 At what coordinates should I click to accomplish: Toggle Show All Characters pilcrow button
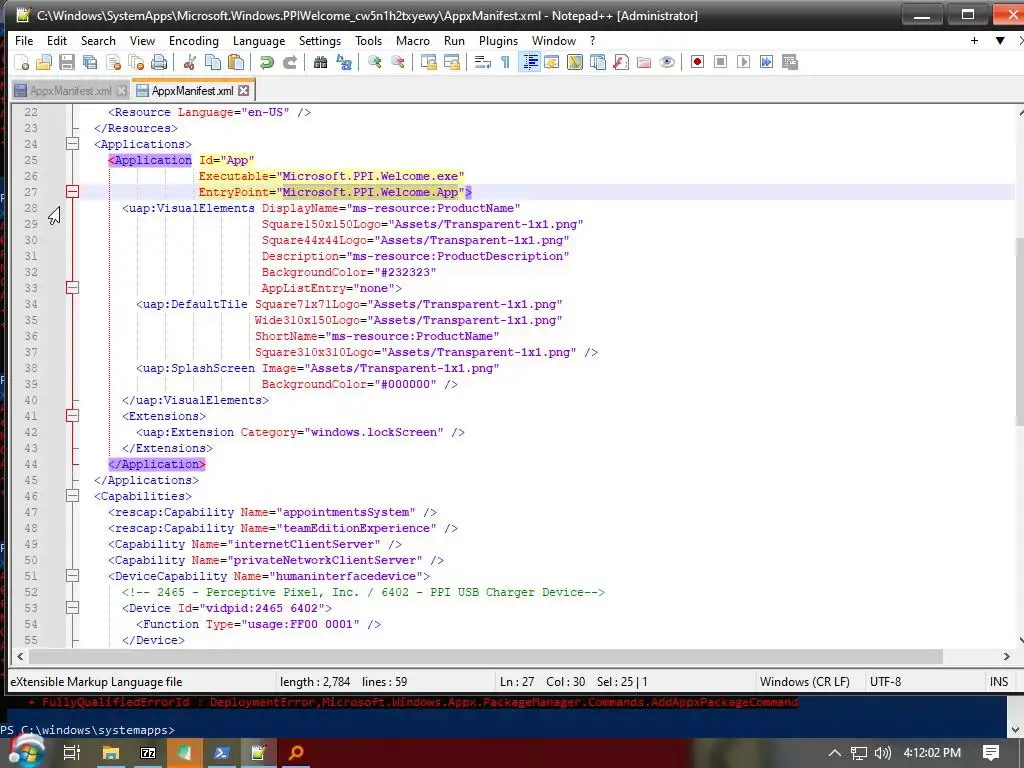[505, 62]
